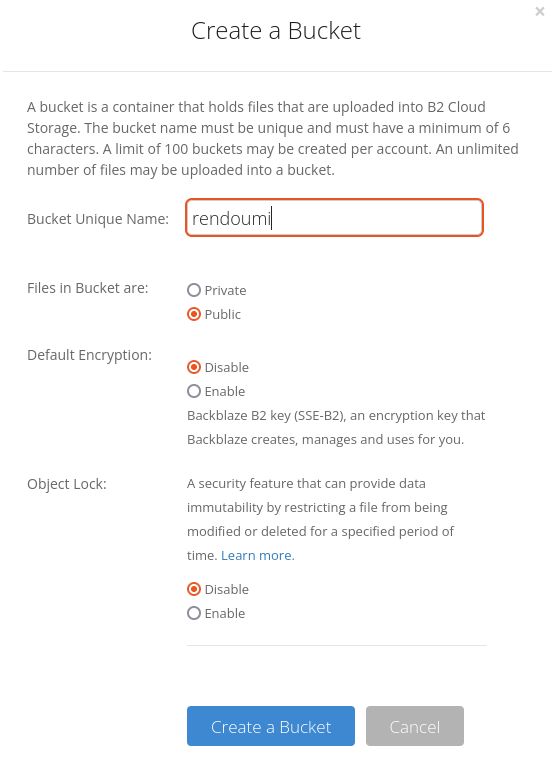Click into the Bucket Unique Name field
The width and height of the screenshot is (552, 769).
(x=334, y=218)
